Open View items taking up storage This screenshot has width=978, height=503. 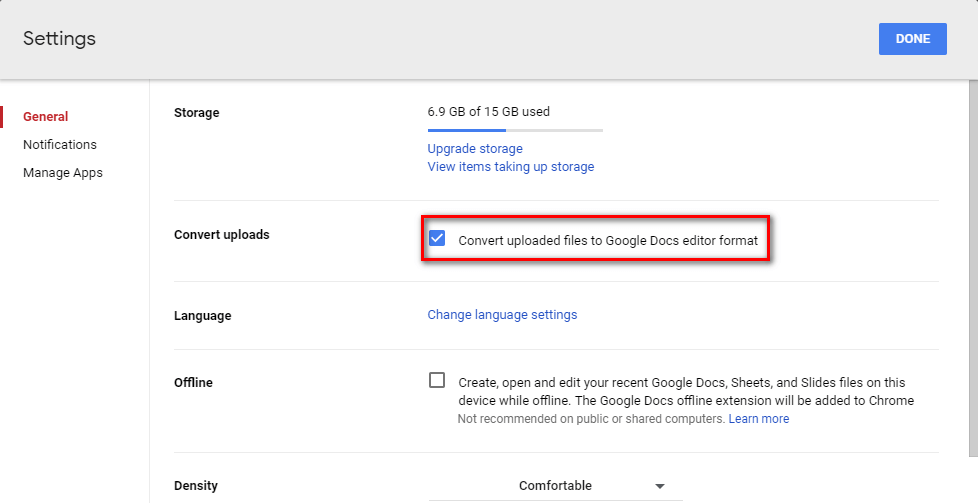(x=511, y=167)
